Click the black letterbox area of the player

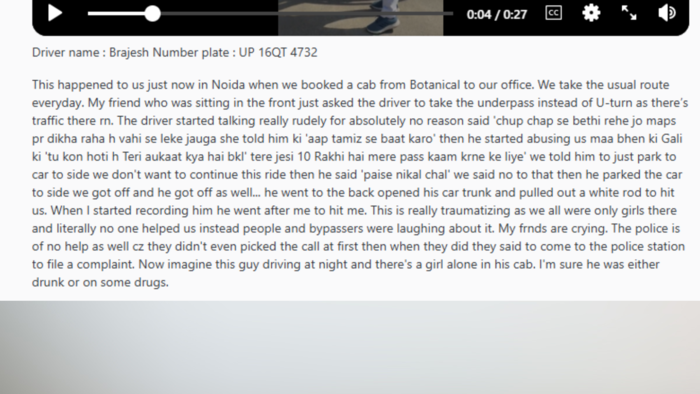[179, 28]
